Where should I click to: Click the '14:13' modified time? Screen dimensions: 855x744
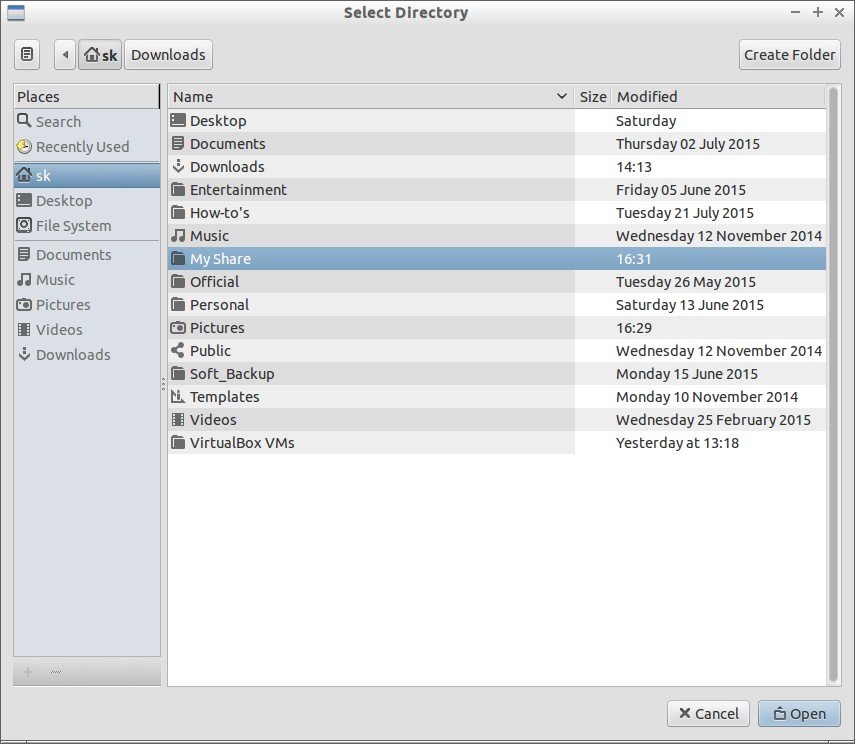click(634, 167)
